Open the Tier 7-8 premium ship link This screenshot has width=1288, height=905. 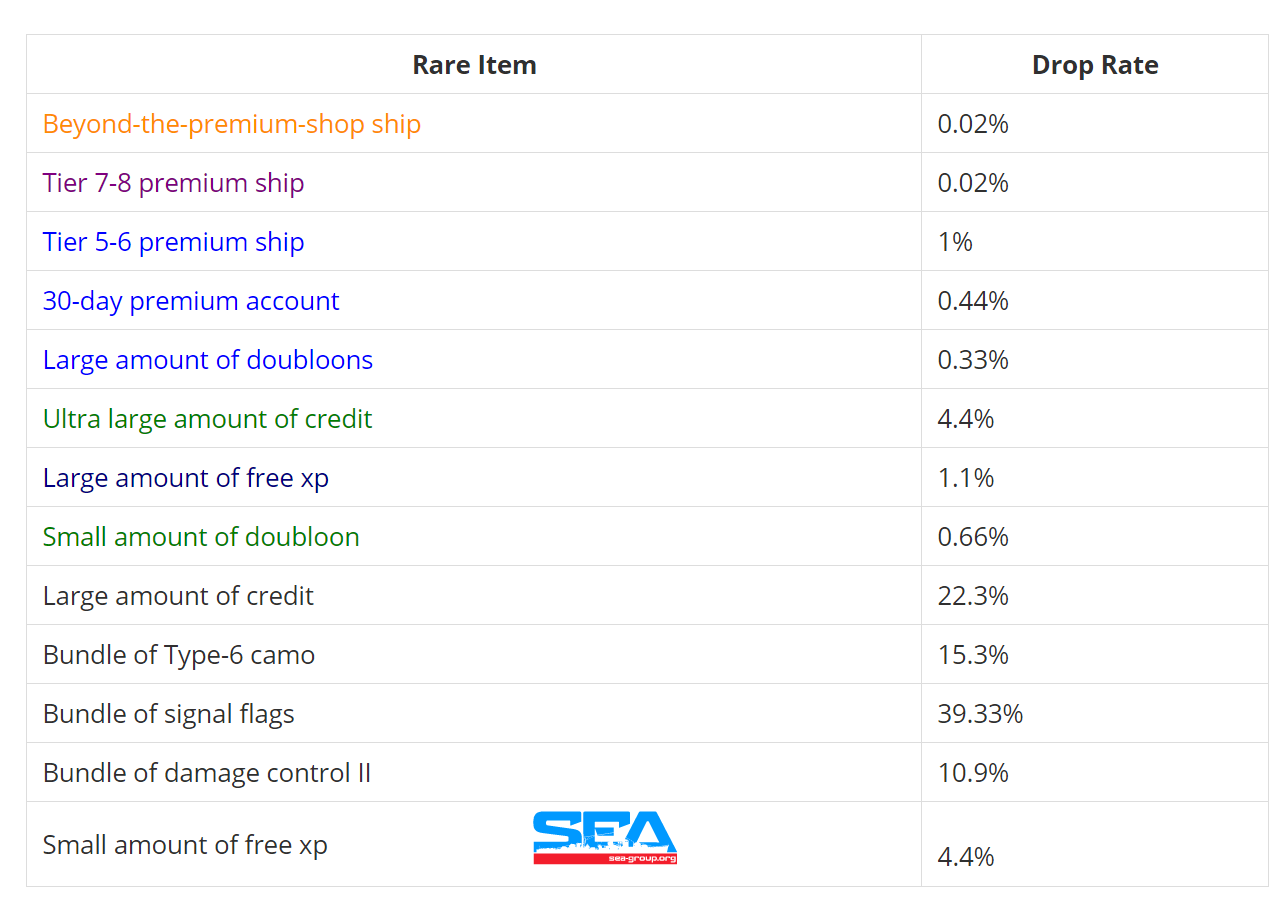[173, 183]
